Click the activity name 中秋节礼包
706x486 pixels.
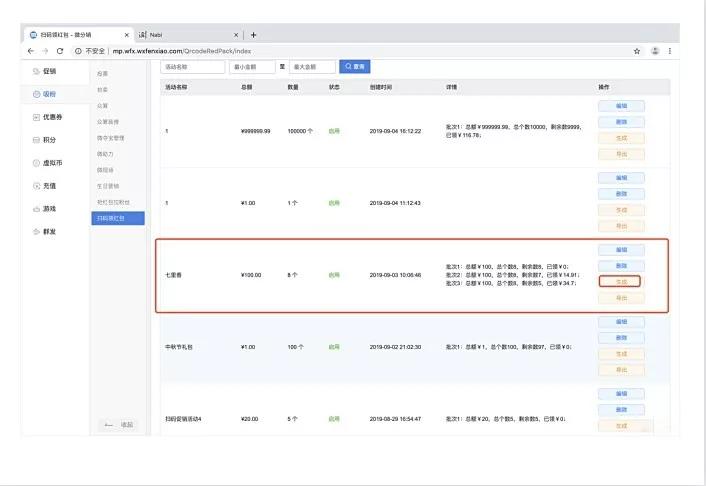179,347
